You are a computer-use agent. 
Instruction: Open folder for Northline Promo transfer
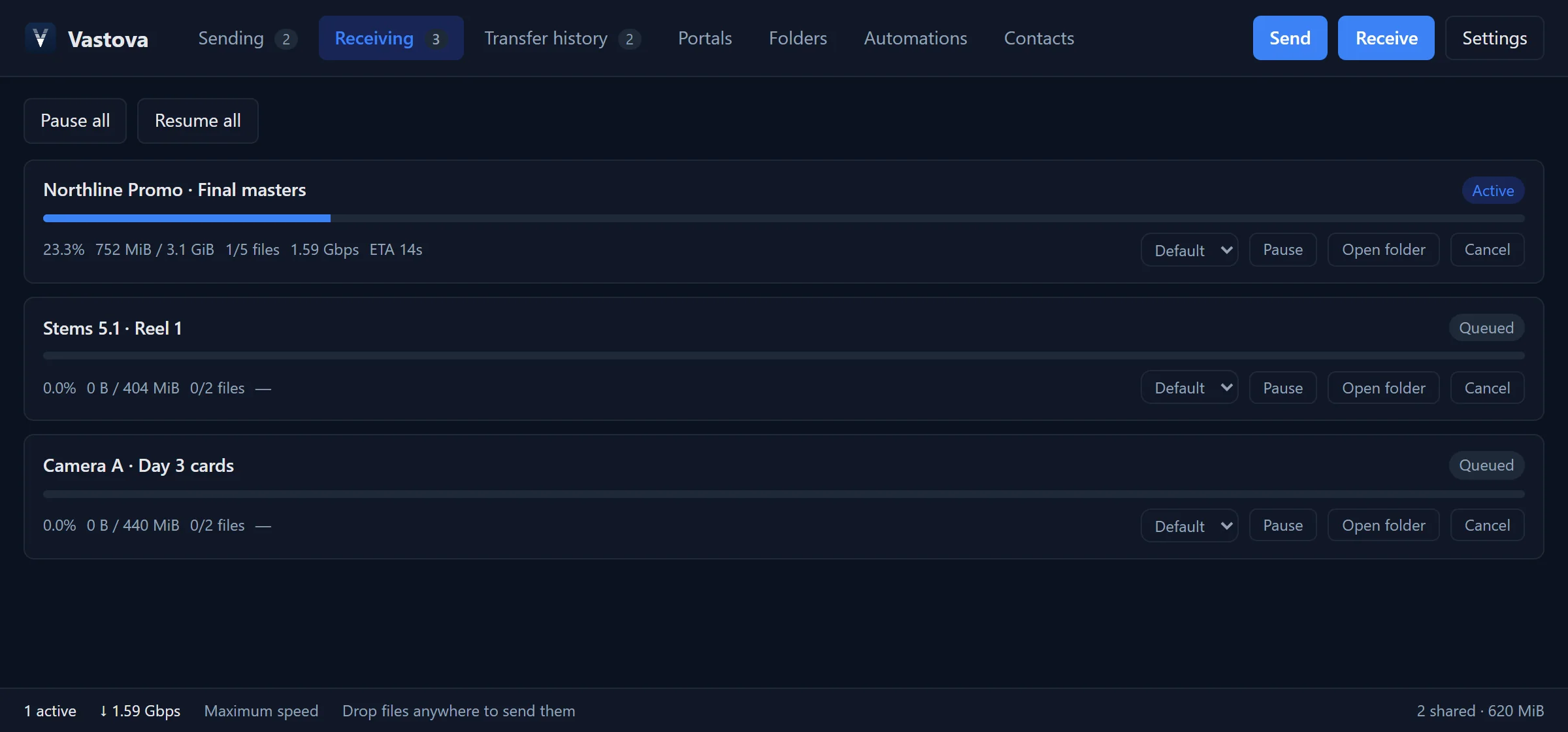click(x=1383, y=250)
